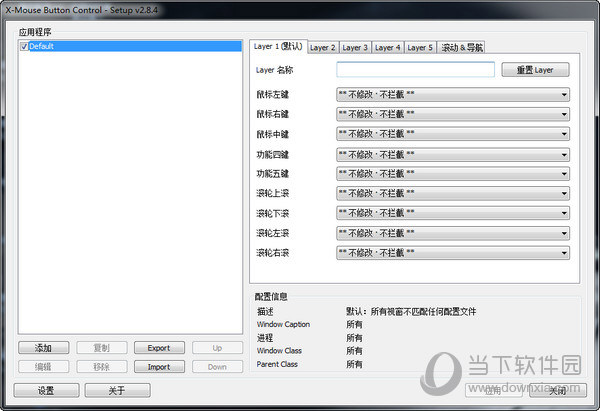
Task: Click the 应用 apply button
Action: pyautogui.click(x=494, y=390)
